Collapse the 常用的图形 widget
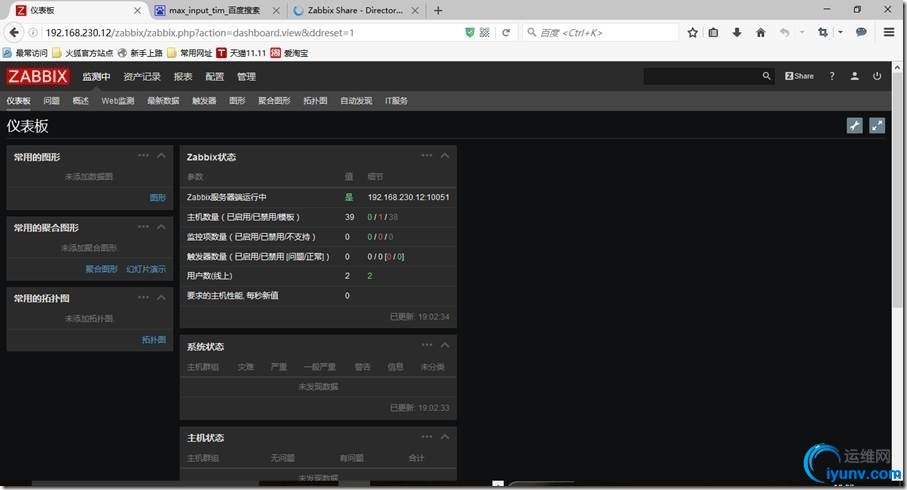The image size is (907, 490). 161,156
